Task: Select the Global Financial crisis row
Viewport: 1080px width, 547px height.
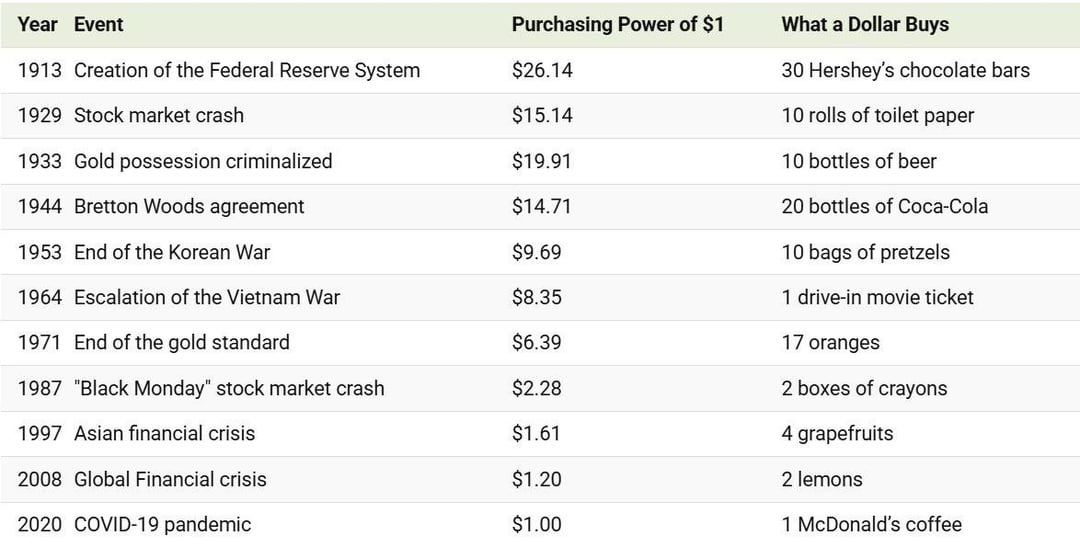Action: pos(540,479)
